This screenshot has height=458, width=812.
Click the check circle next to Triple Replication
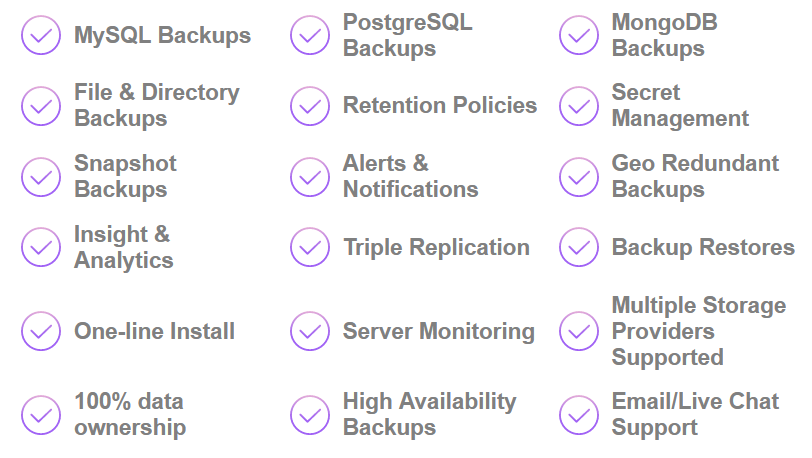310,247
